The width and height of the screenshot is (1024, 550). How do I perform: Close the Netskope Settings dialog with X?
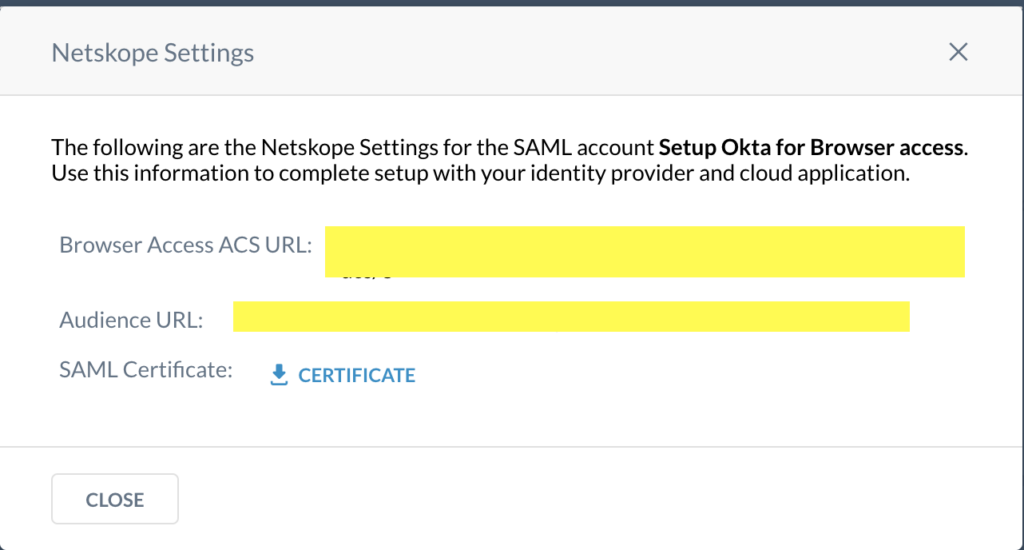(x=958, y=52)
